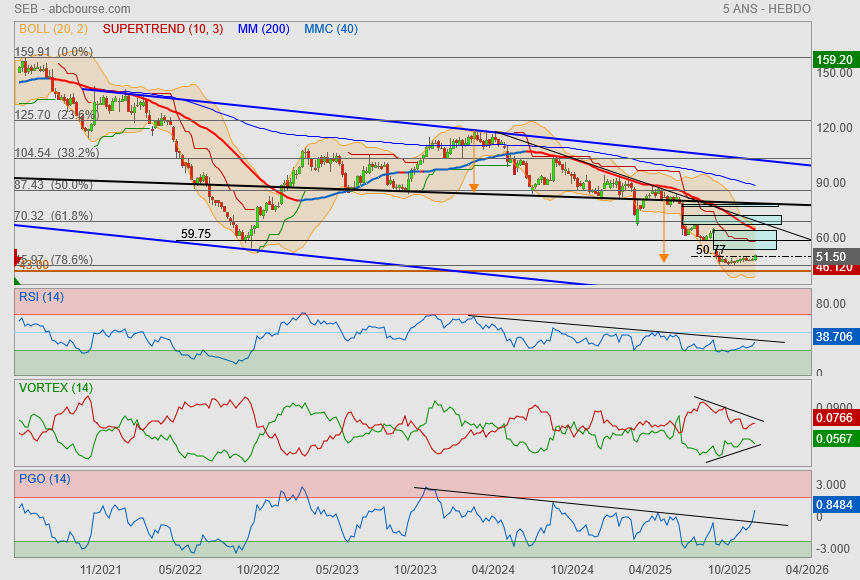Click the orange down arrow near 04/2024

pos(473,185)
